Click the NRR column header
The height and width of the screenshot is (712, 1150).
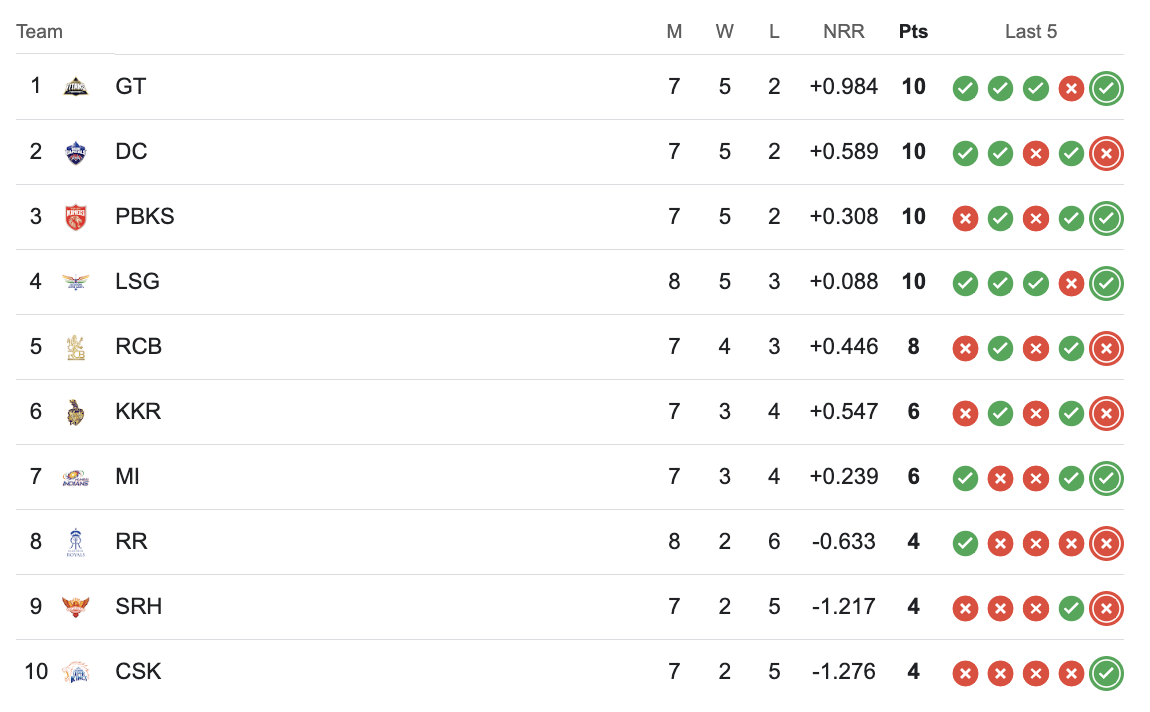[843, 32]
